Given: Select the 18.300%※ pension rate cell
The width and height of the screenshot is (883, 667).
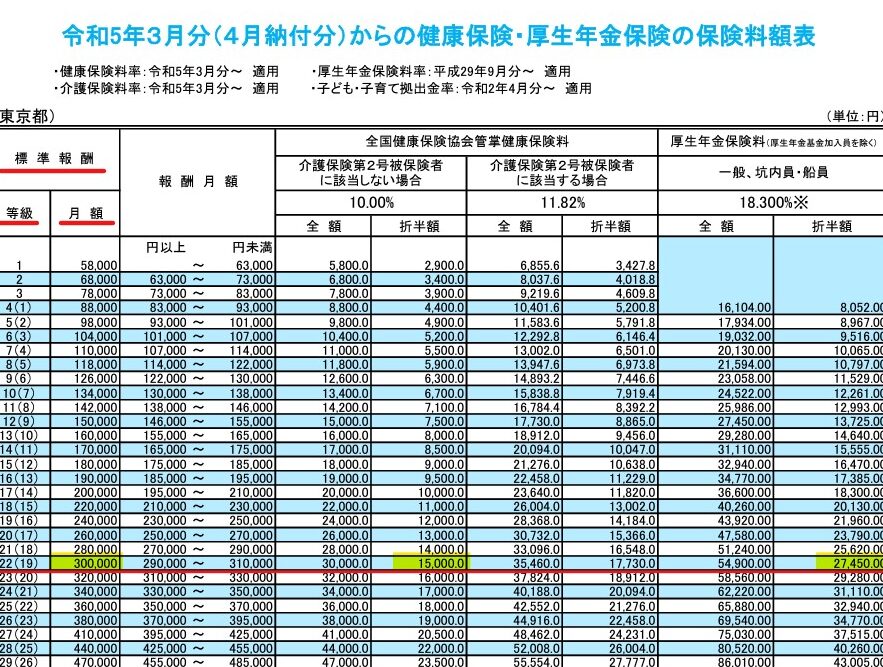Looking at the screenshot, I should click(x=770, y=203).
